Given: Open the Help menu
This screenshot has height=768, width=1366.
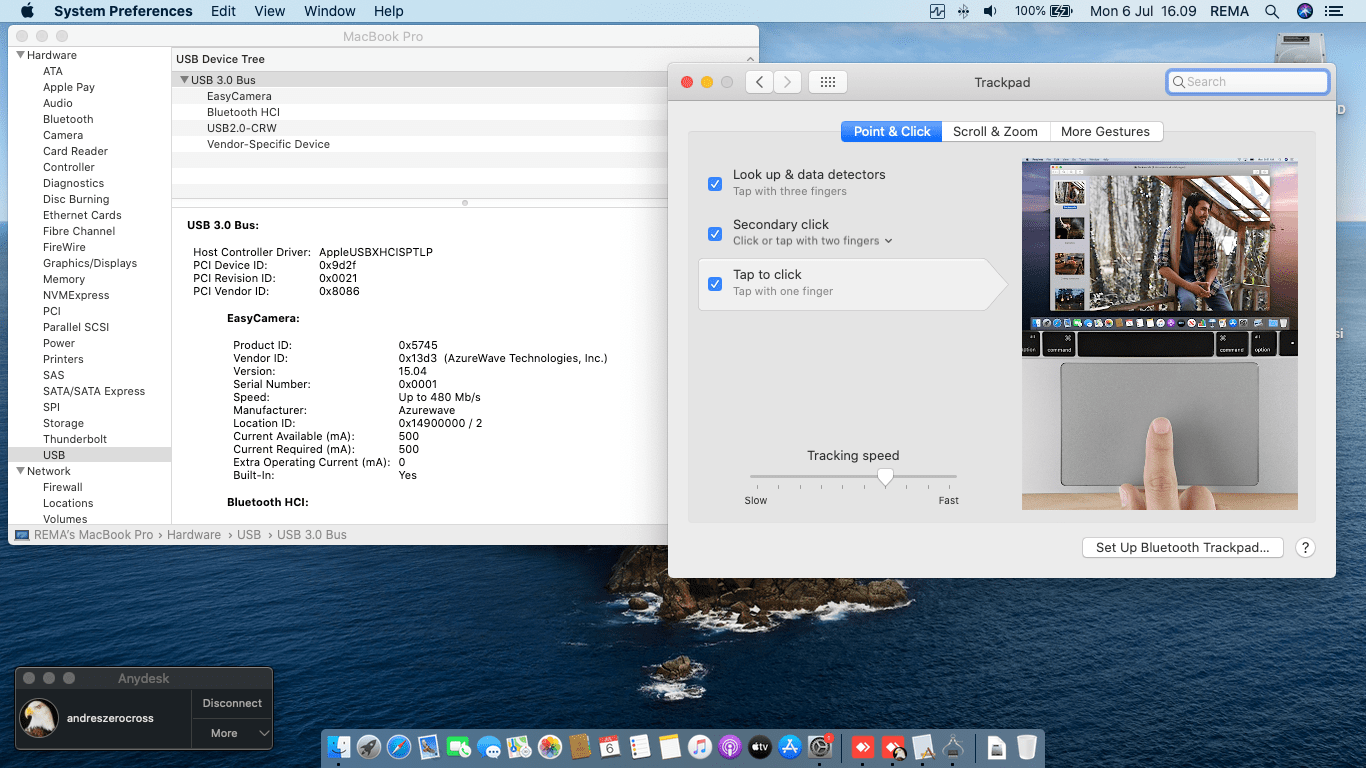Looking at the screenshot, I should pos(389,11).
